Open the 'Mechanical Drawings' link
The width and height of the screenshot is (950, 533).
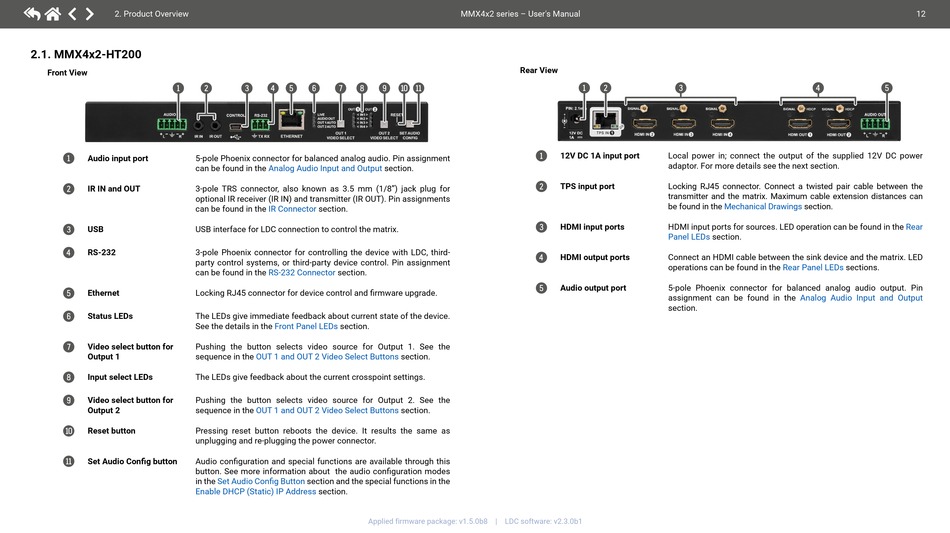coord(763,207)
